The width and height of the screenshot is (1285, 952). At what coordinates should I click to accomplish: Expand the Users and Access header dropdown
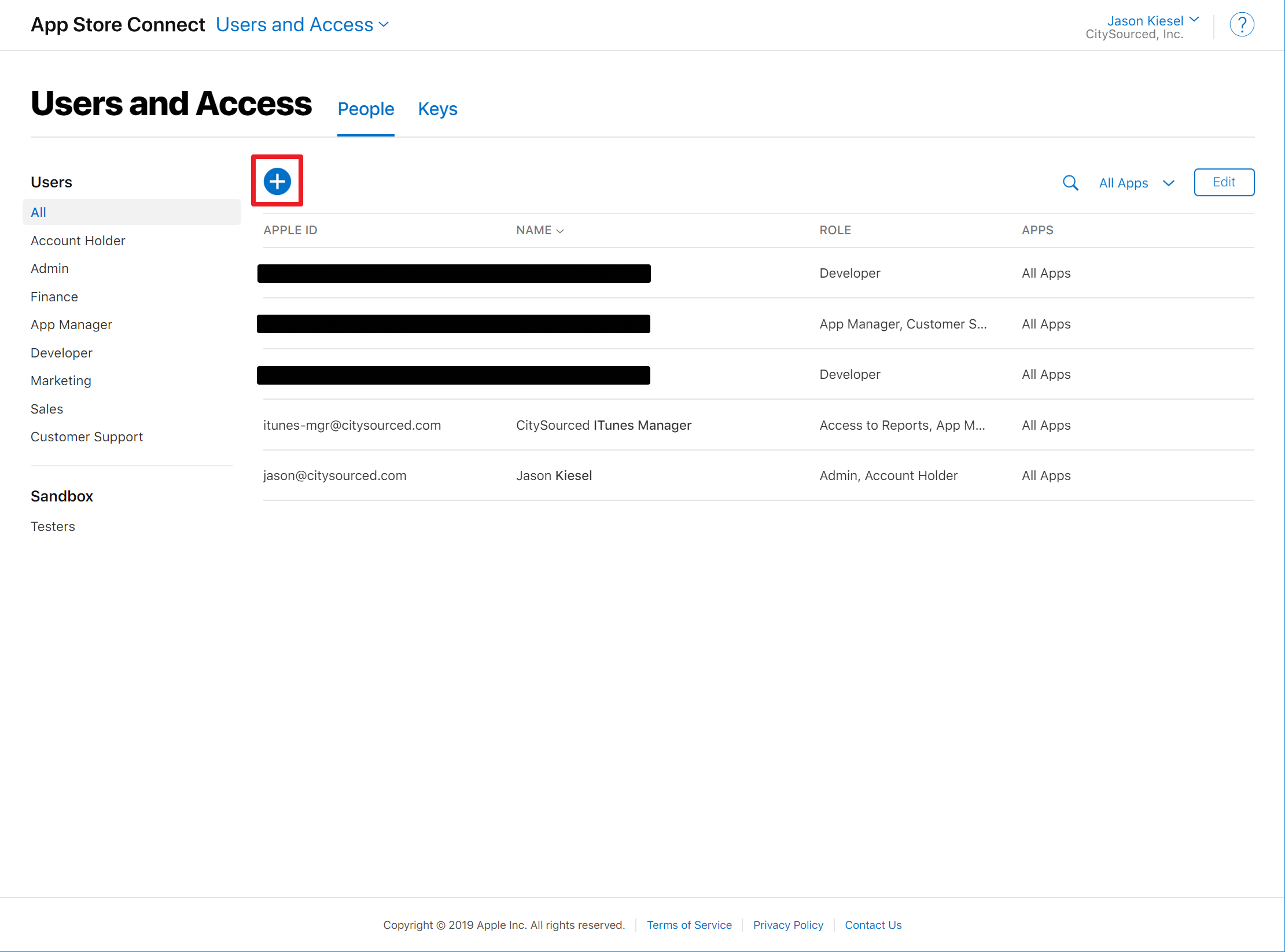[x=302, y=25]
